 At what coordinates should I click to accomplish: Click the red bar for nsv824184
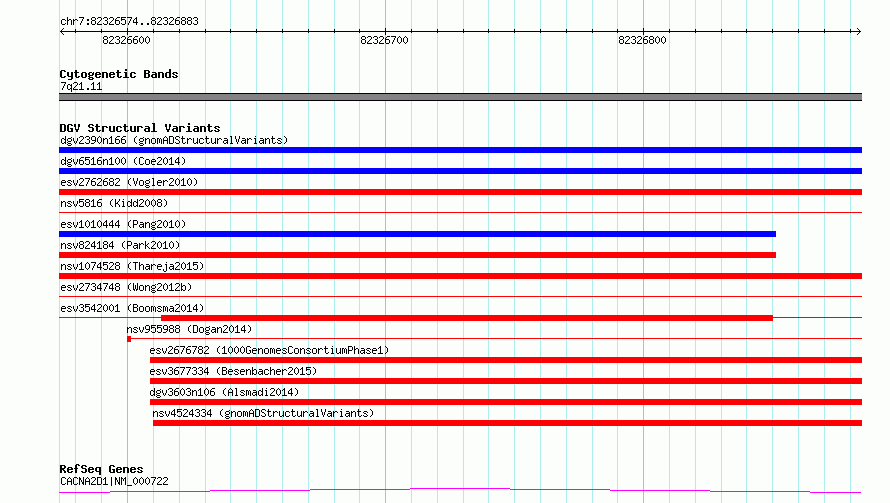pos(417,255)
